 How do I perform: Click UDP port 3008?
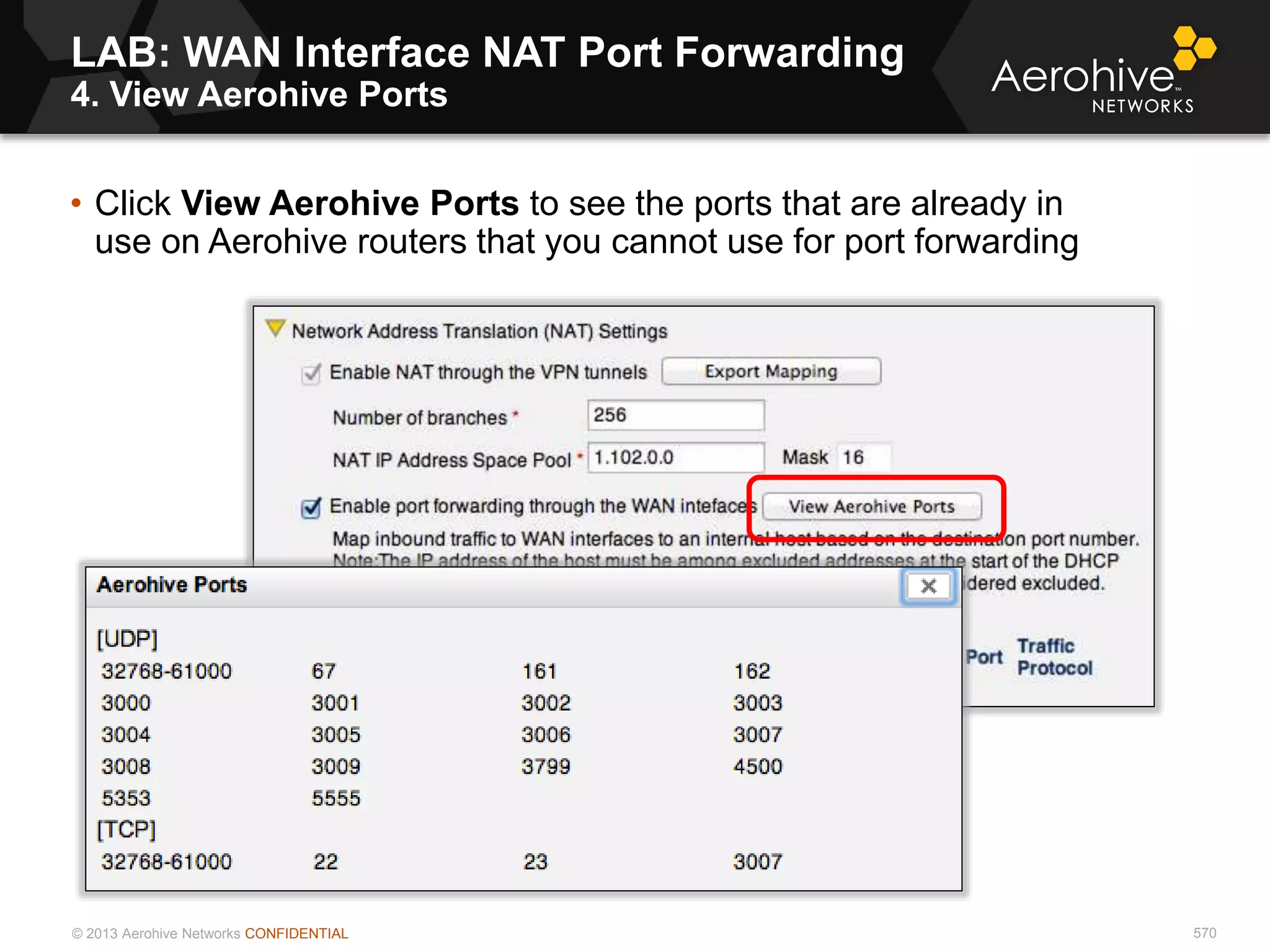click(x=126, y=766)
